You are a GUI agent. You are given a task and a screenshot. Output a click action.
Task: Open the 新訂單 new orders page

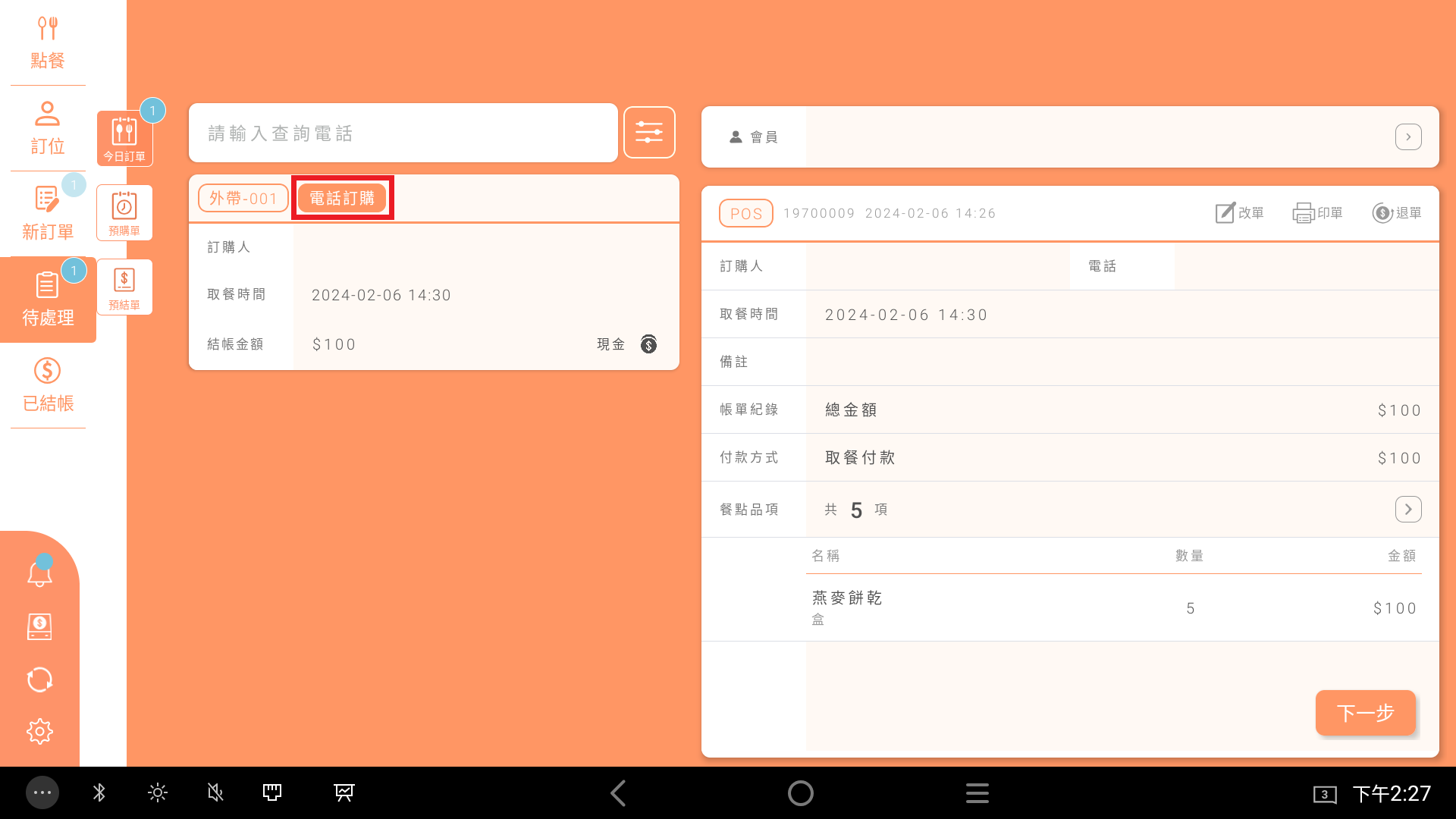pos(47,214)
